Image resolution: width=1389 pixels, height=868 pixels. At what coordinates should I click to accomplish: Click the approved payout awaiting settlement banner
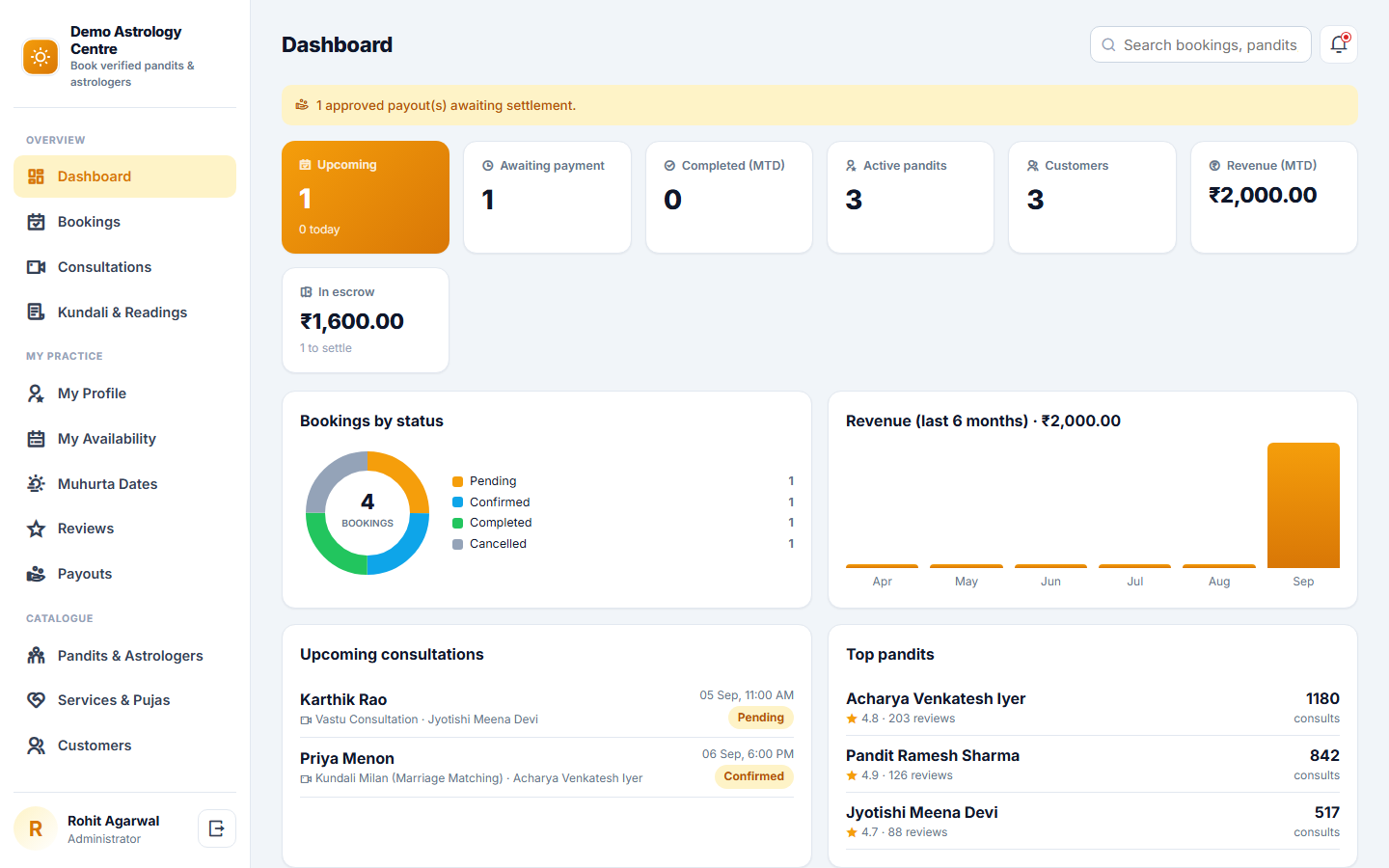(820, 105)
